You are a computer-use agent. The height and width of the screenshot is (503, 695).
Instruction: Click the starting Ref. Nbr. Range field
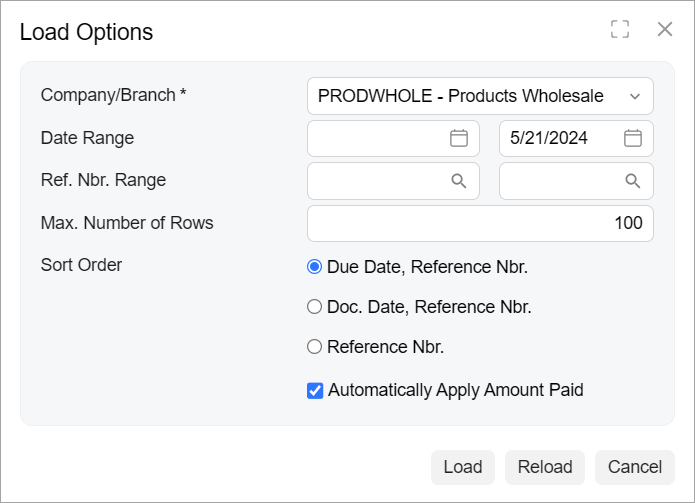[x=377, y=181]
